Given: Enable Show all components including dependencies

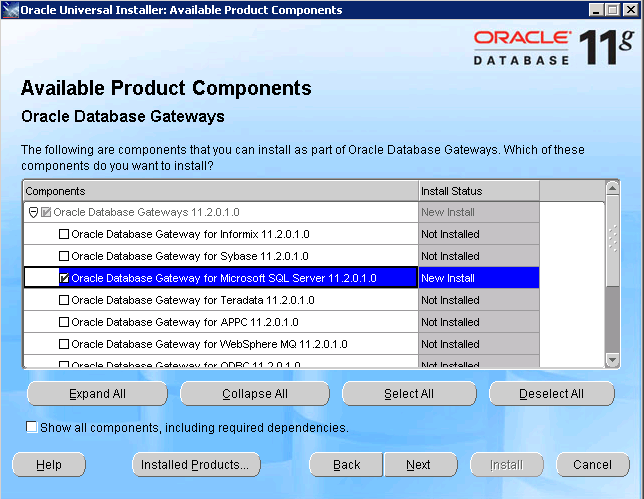Looking at the screenshot, I should [31, 427].
